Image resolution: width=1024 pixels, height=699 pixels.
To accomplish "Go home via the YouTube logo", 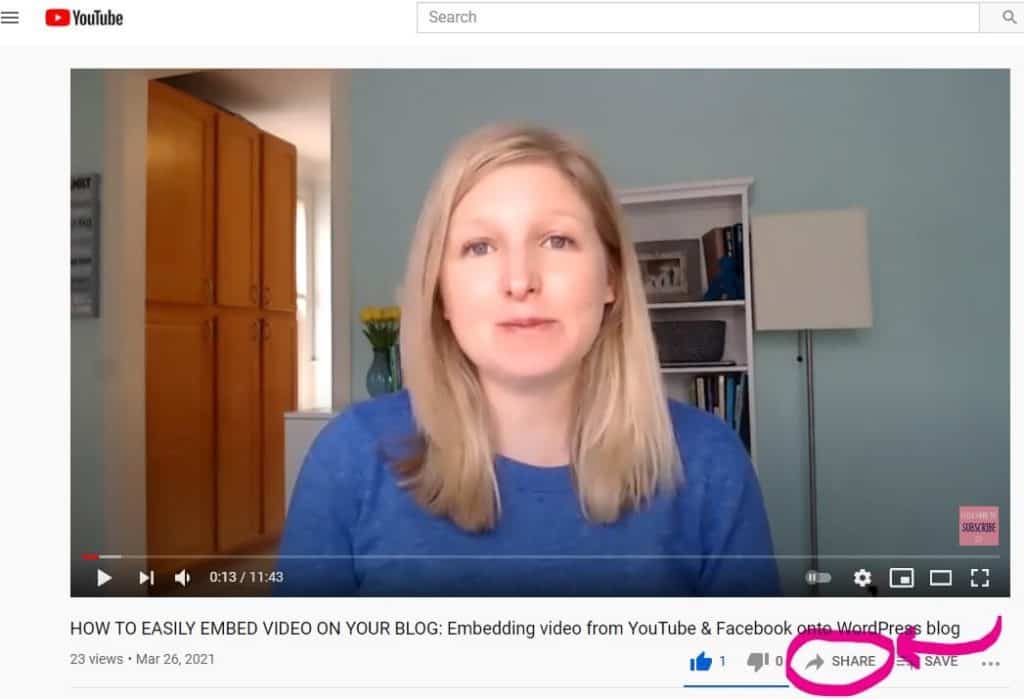I will [x=84, y=17].
